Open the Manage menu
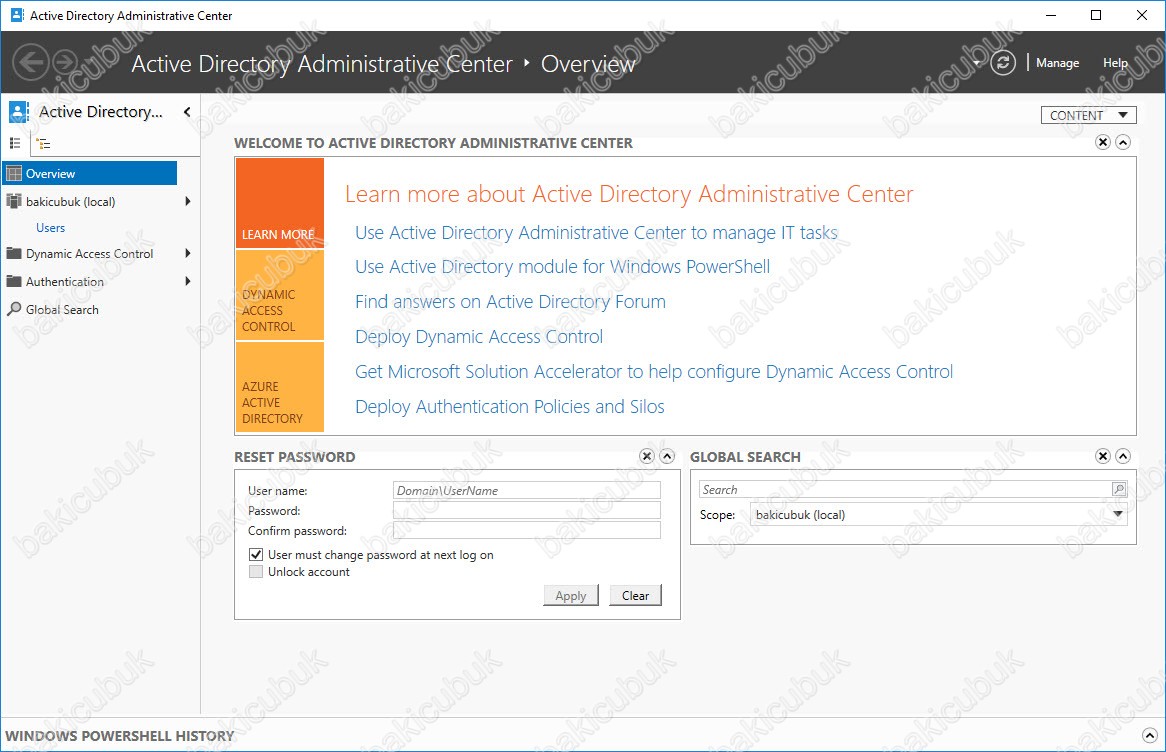Screen dimensions: 1166x752 click(x=1057, y=63)
